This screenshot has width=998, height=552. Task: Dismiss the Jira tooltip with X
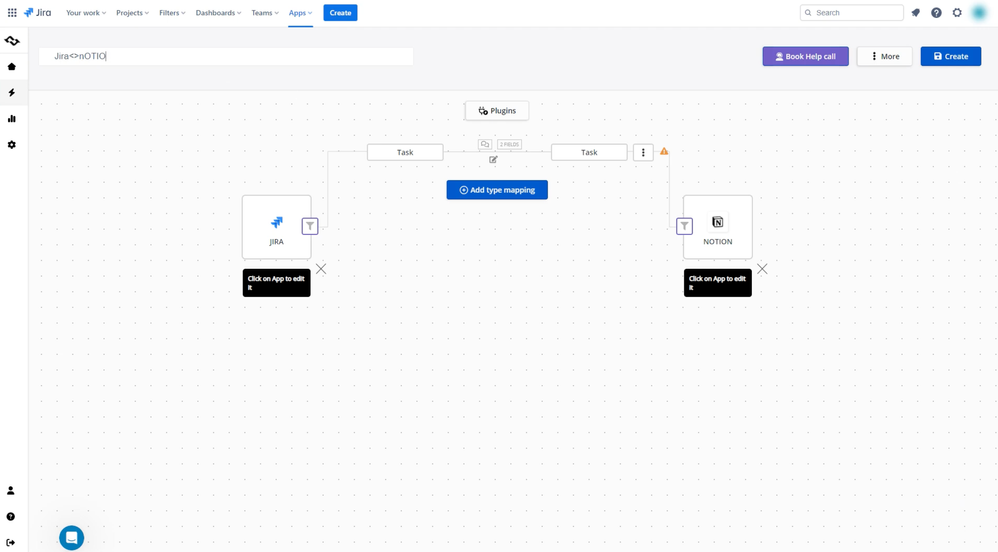click(x=321, y=269)
